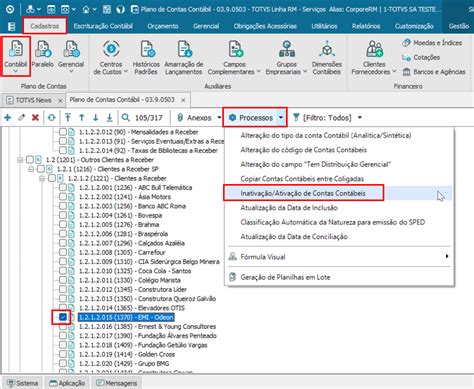Check the Golden Cross checkbox
Screen dimensions: 474x389
point(63,354)
